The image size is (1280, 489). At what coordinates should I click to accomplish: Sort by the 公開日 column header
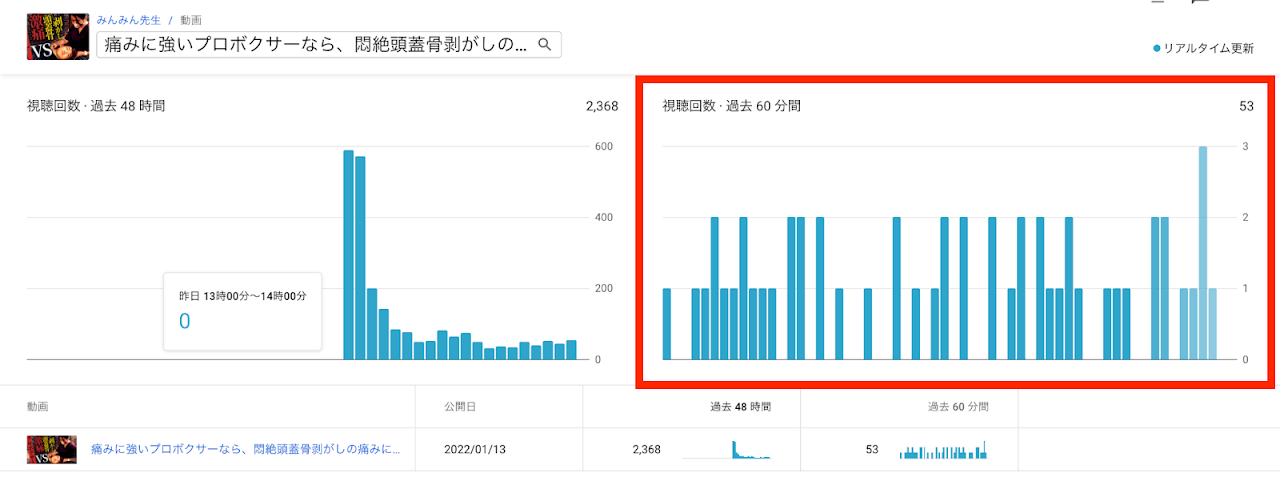[460, 407]
